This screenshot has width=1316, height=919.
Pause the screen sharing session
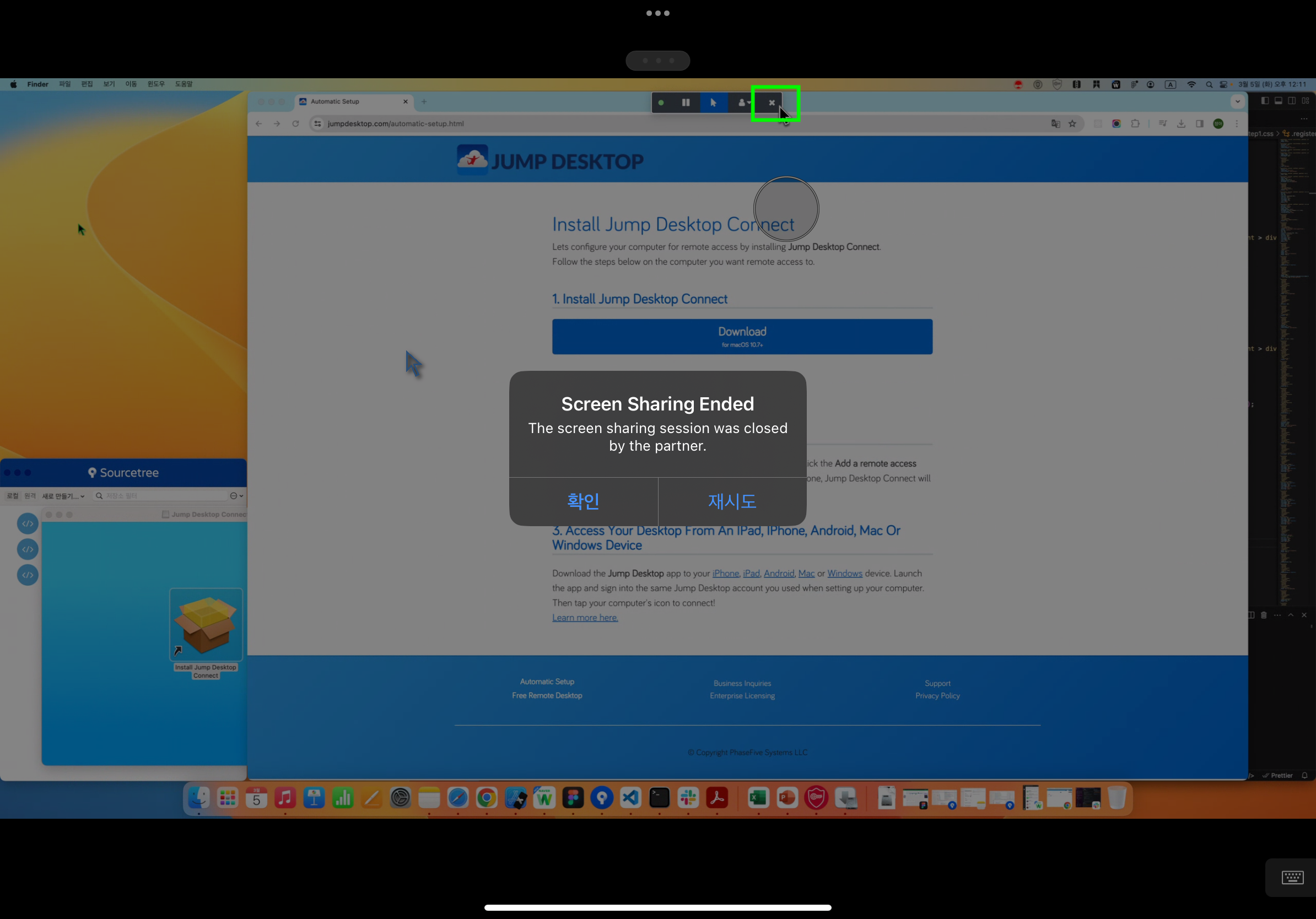point(686,102)
